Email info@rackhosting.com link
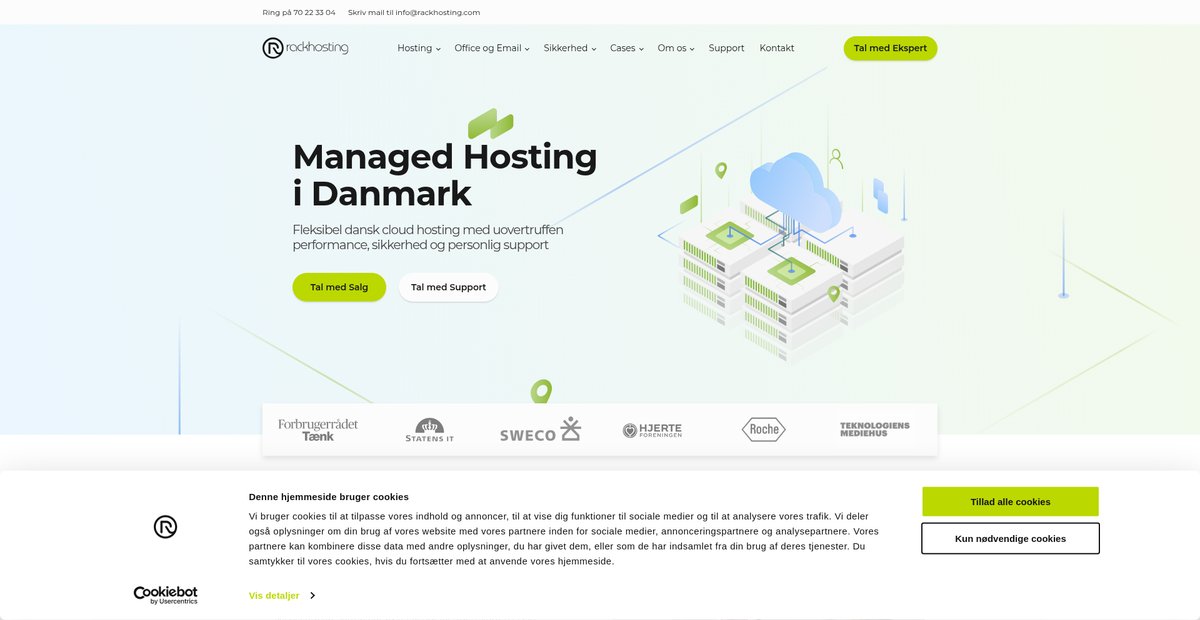 coord(414,12)
